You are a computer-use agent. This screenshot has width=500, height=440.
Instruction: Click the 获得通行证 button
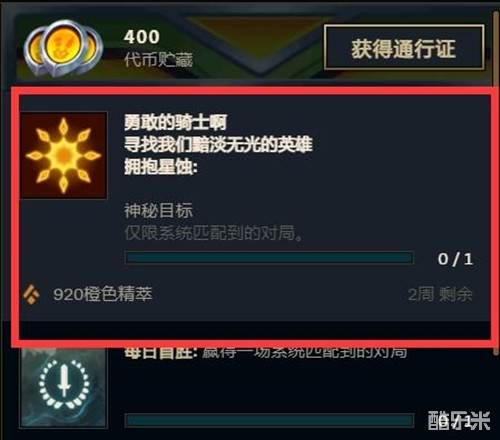404,47
